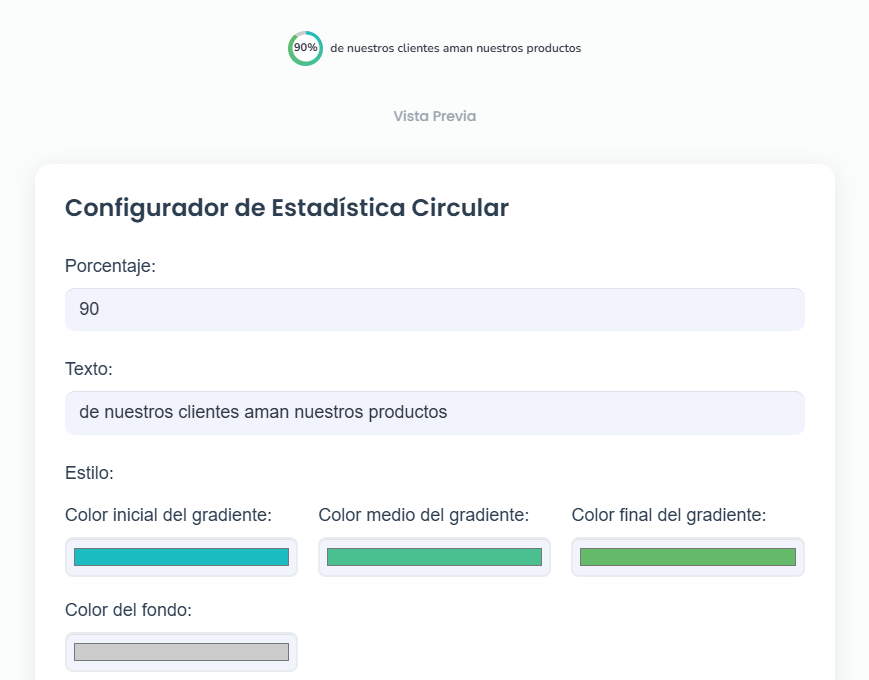Click the text 'de nuestros clientes aman nuestros productos'

click(x=455, y=47)
